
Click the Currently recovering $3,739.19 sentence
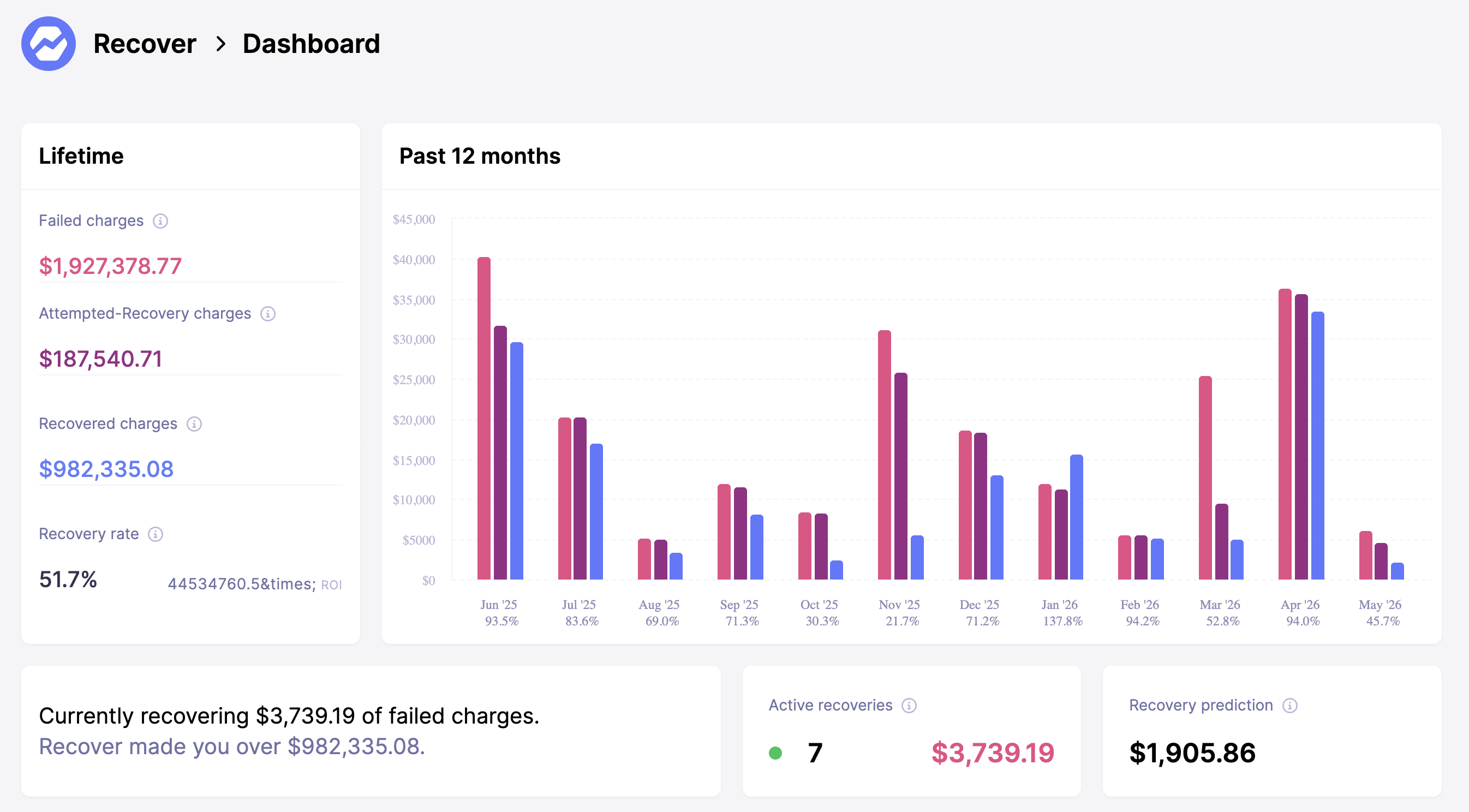tap(289, 715)
